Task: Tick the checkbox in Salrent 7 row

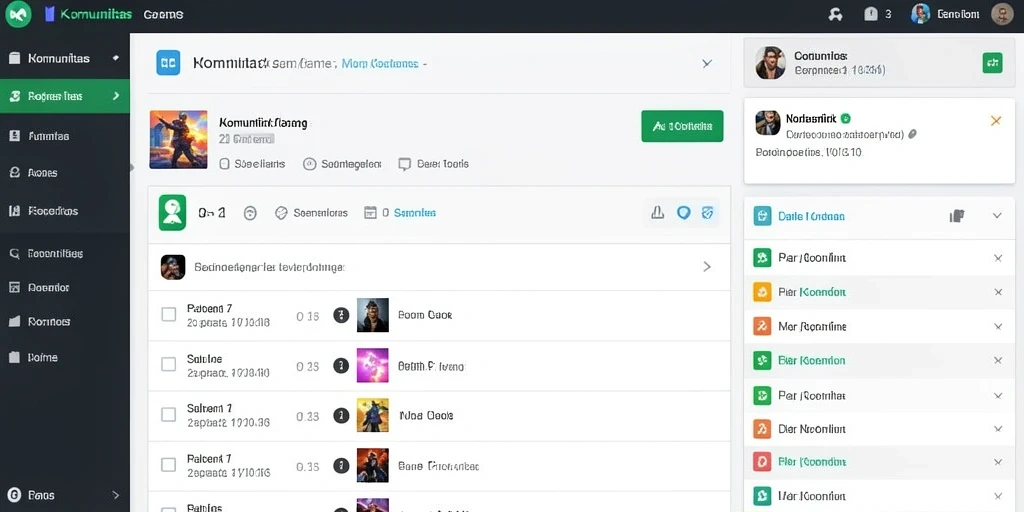Action: point(168,414)
